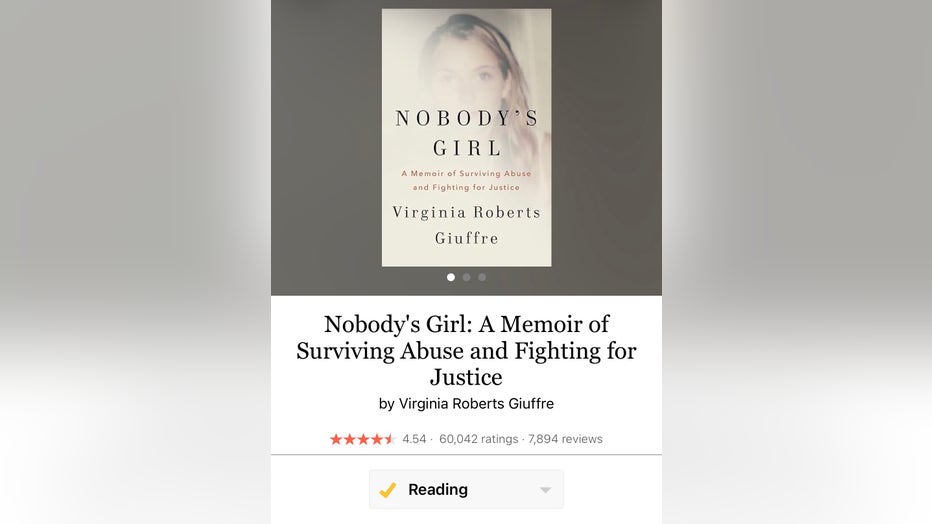This screenshot has width=932, height=524.
Task: Switch to the third cover image dot
Action: click(482, 277)
